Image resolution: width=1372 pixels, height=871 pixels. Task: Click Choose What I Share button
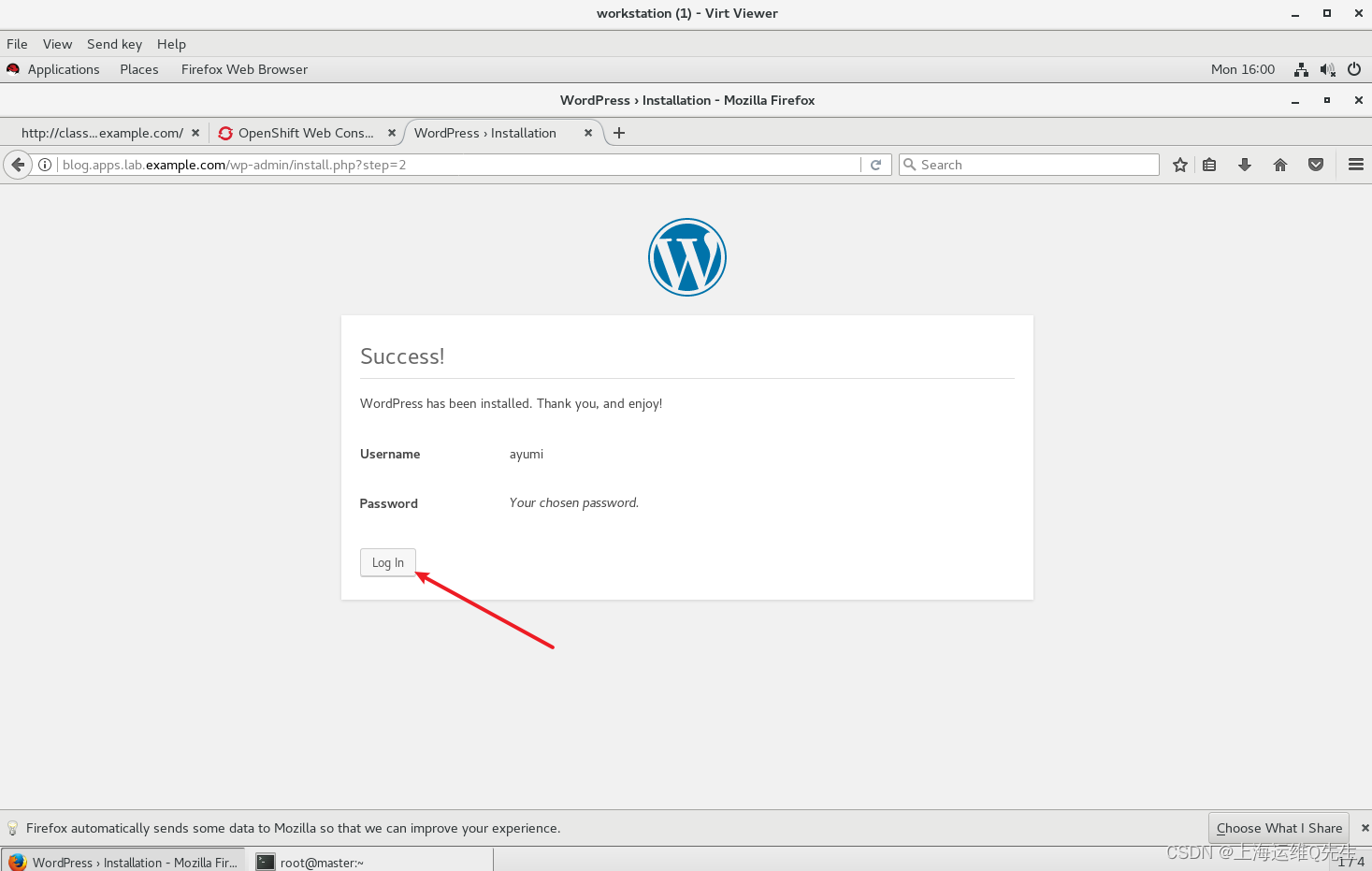(1278, 828)
